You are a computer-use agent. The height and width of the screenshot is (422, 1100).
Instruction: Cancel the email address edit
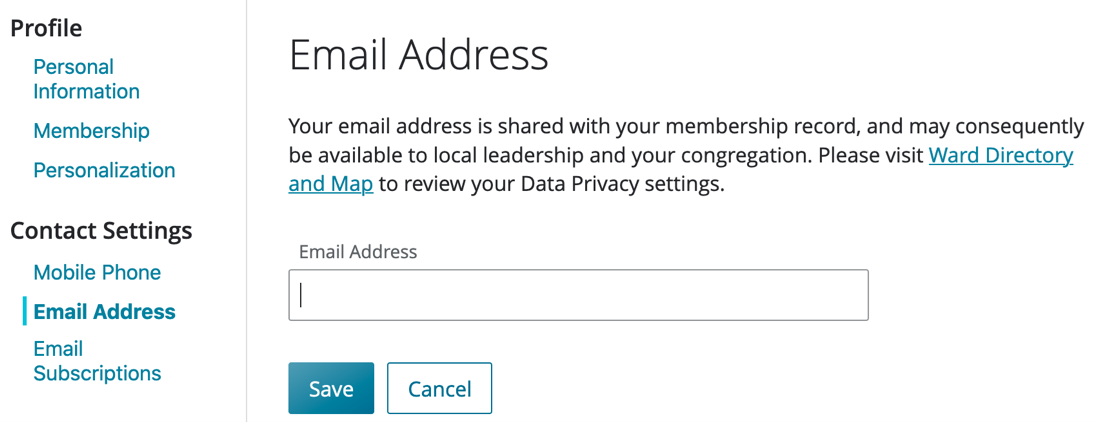tap(439, 388)
